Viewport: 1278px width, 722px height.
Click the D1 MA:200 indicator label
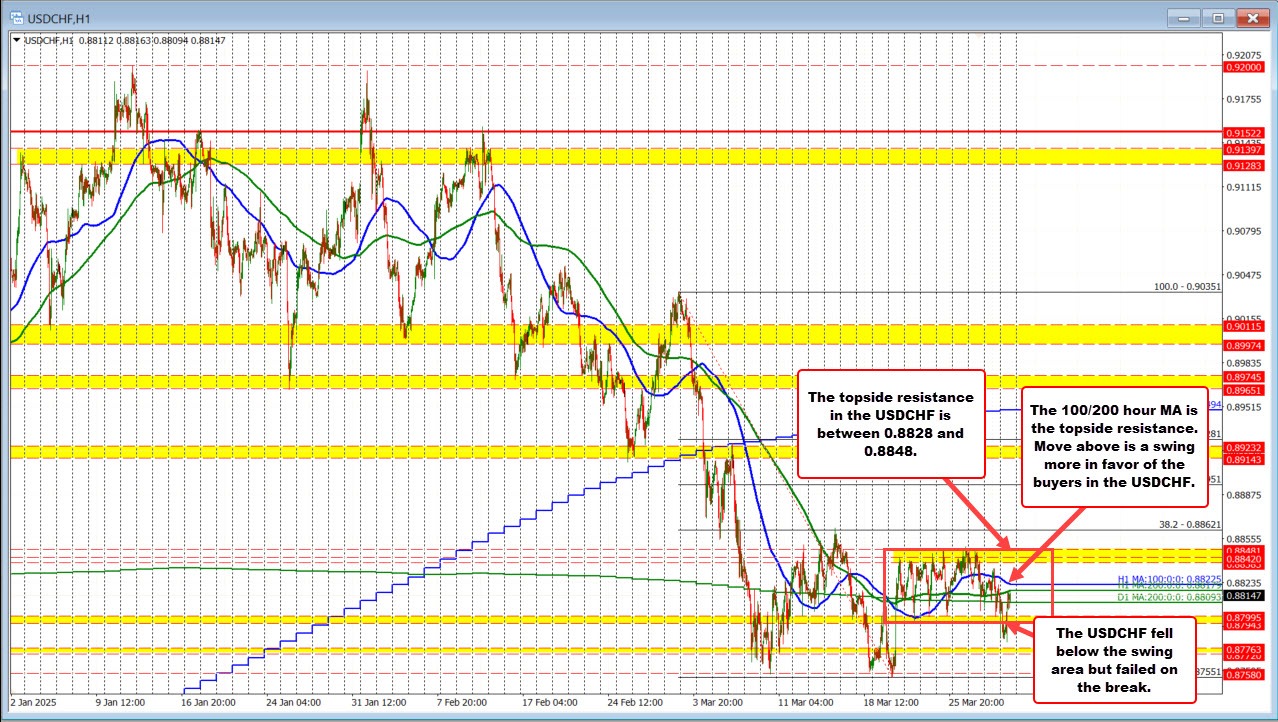[x=1166, y=598]
